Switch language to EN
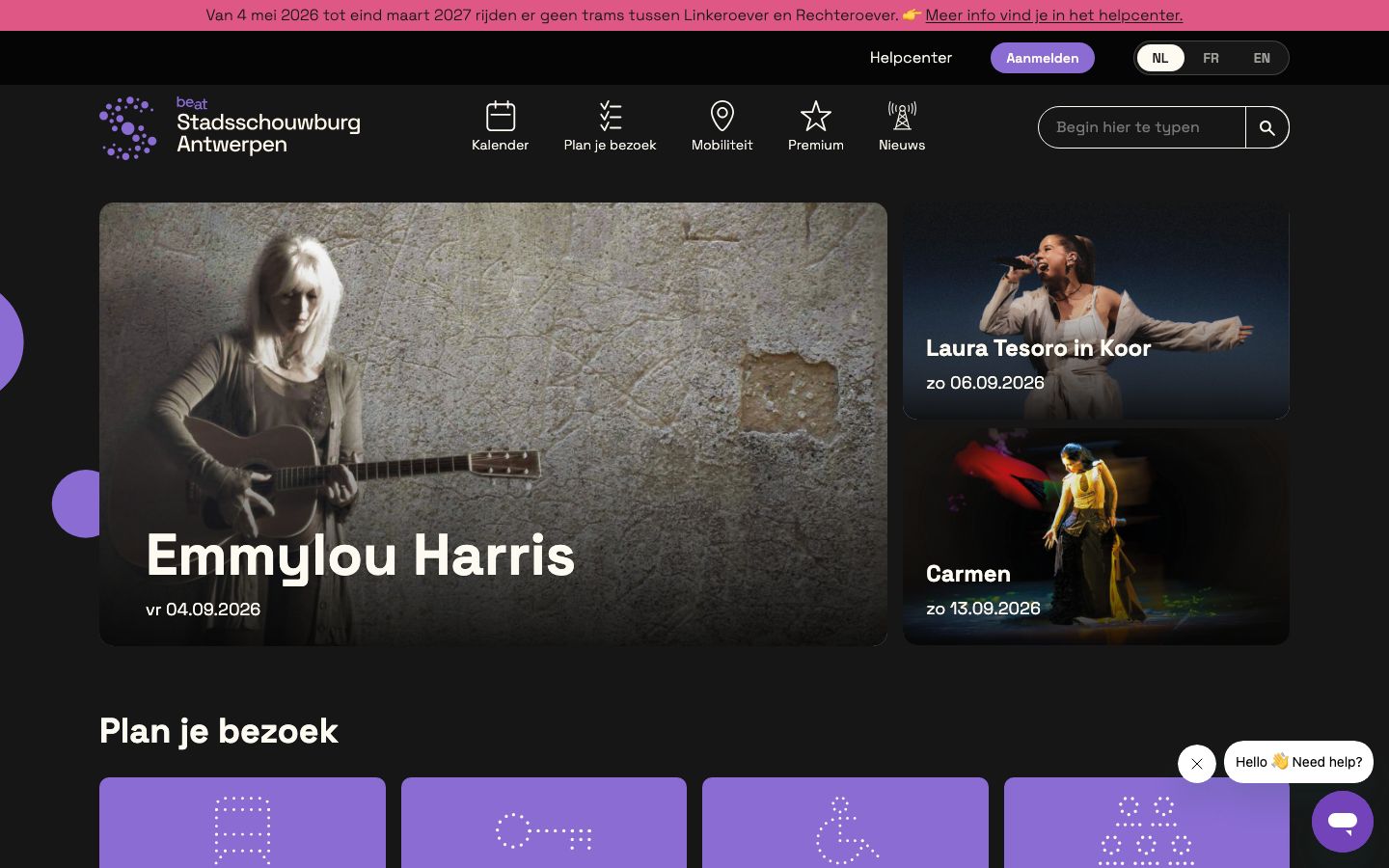 point(1262,58)
